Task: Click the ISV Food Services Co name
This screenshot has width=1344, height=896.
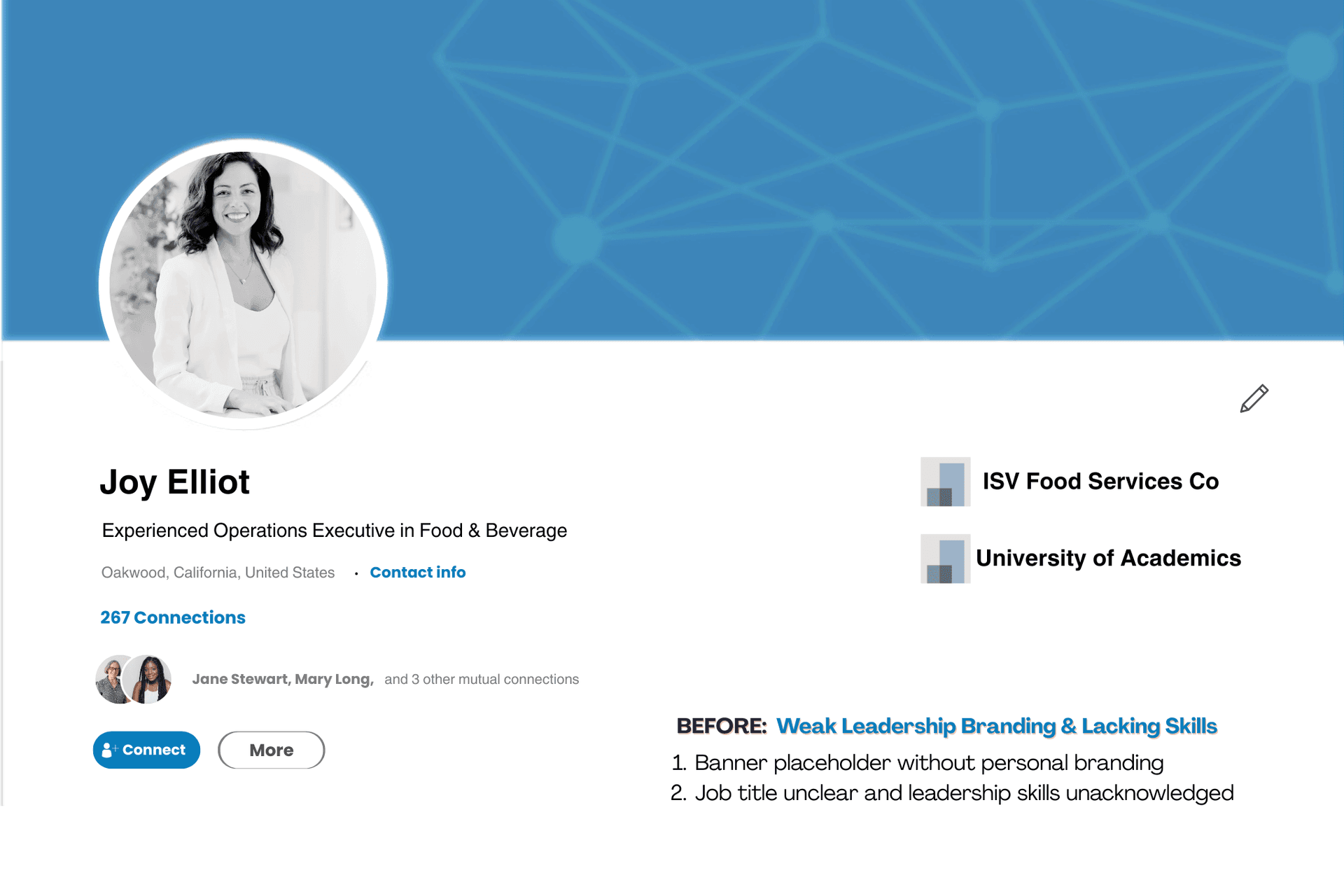Action: click(1100, 482)
